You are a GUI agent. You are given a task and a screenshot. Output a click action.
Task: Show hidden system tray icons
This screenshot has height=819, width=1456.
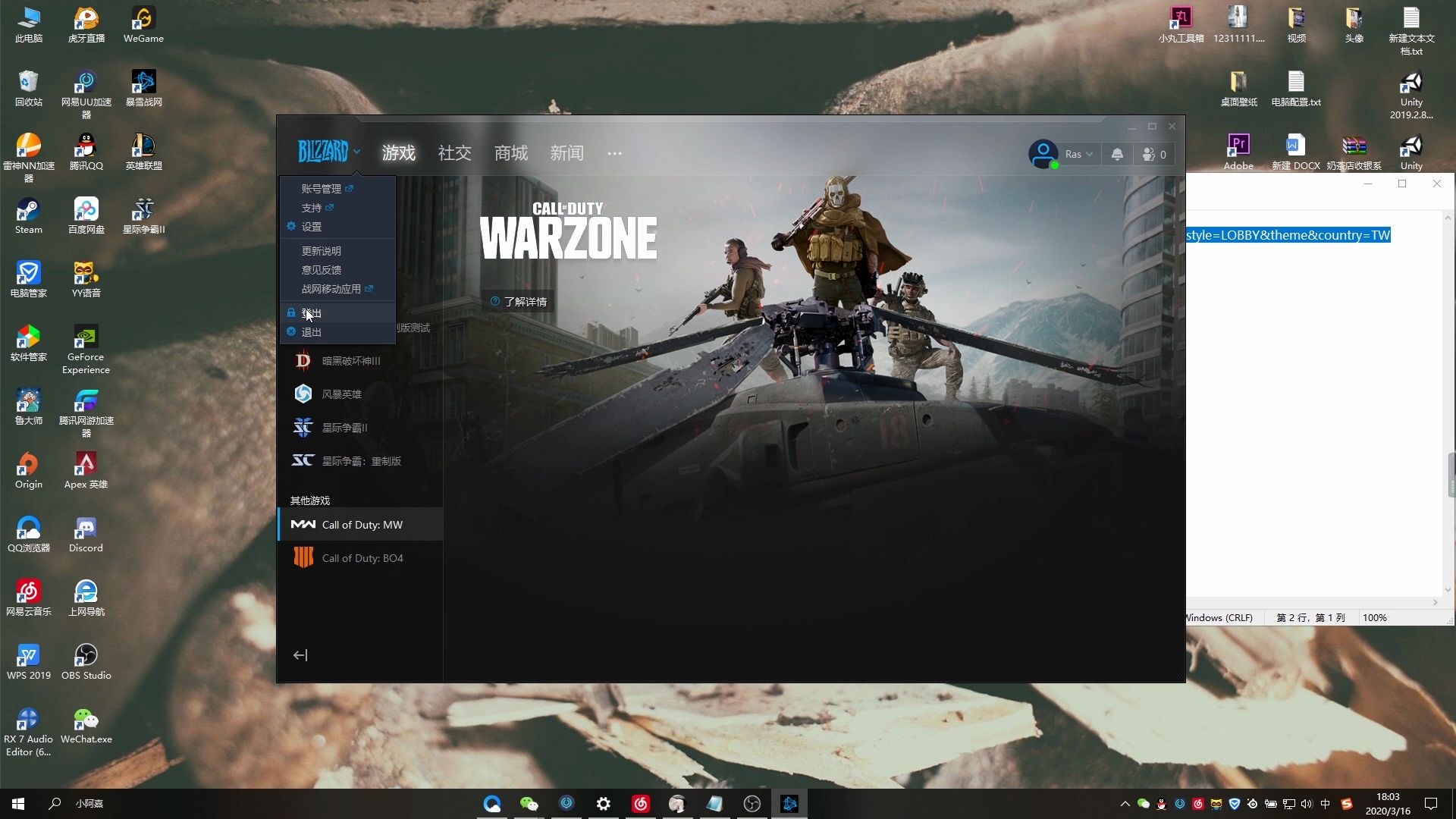click(x=1125, y=804)
